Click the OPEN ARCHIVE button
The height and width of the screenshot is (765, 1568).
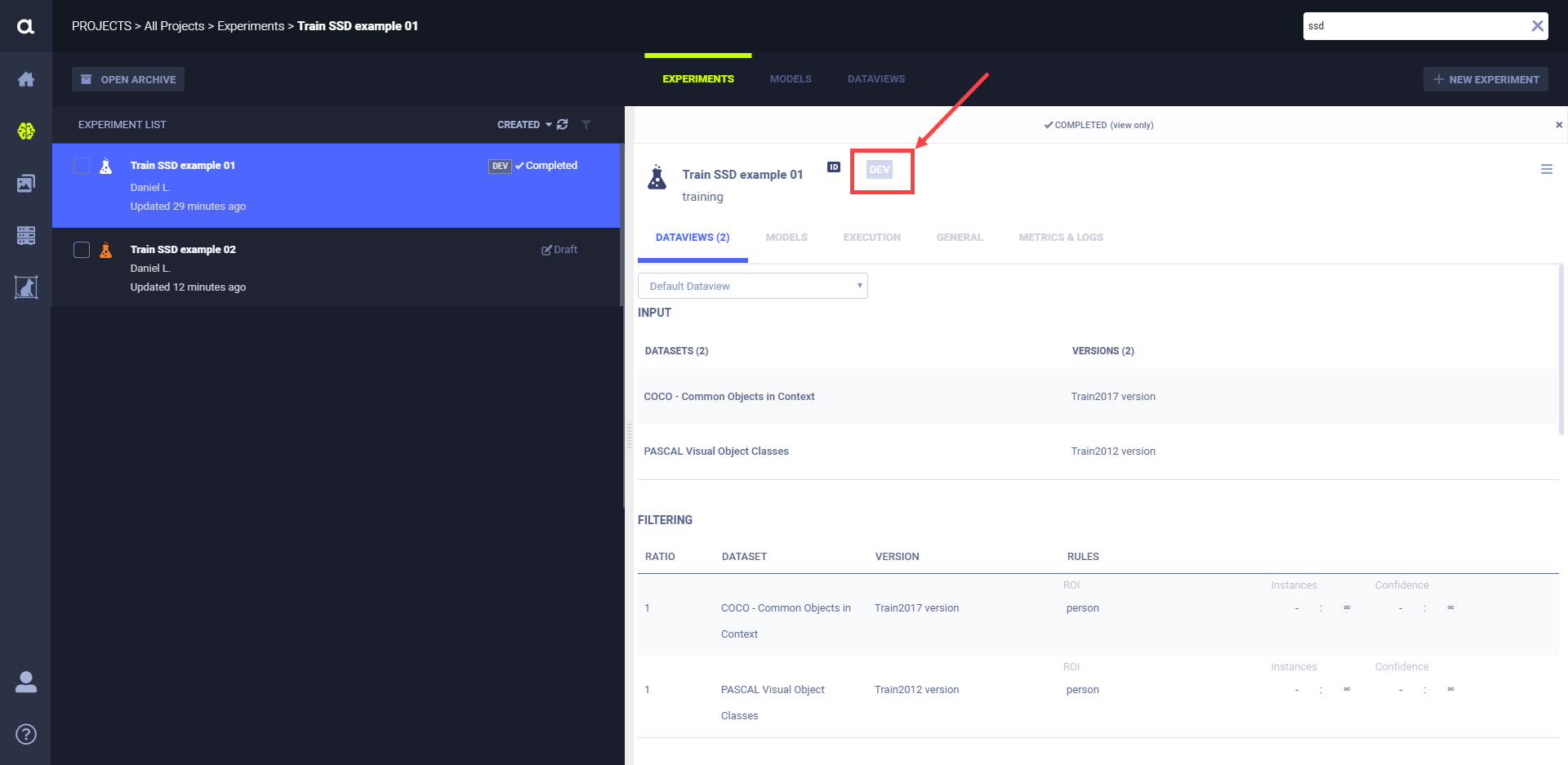tap(128, 79)
